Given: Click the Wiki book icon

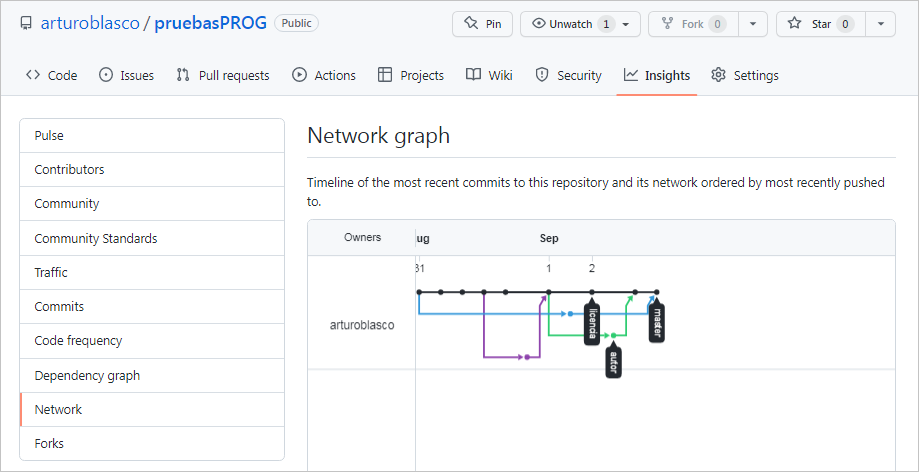Looking at the screenshot, I should 474,75.
